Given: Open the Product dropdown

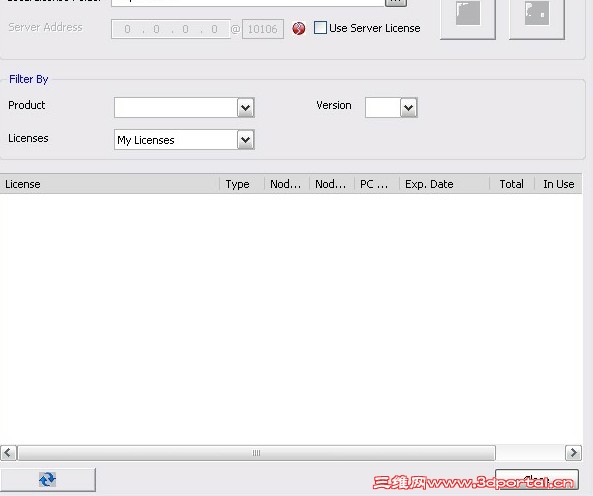Looking at the screenshot, I should point(246,108).
